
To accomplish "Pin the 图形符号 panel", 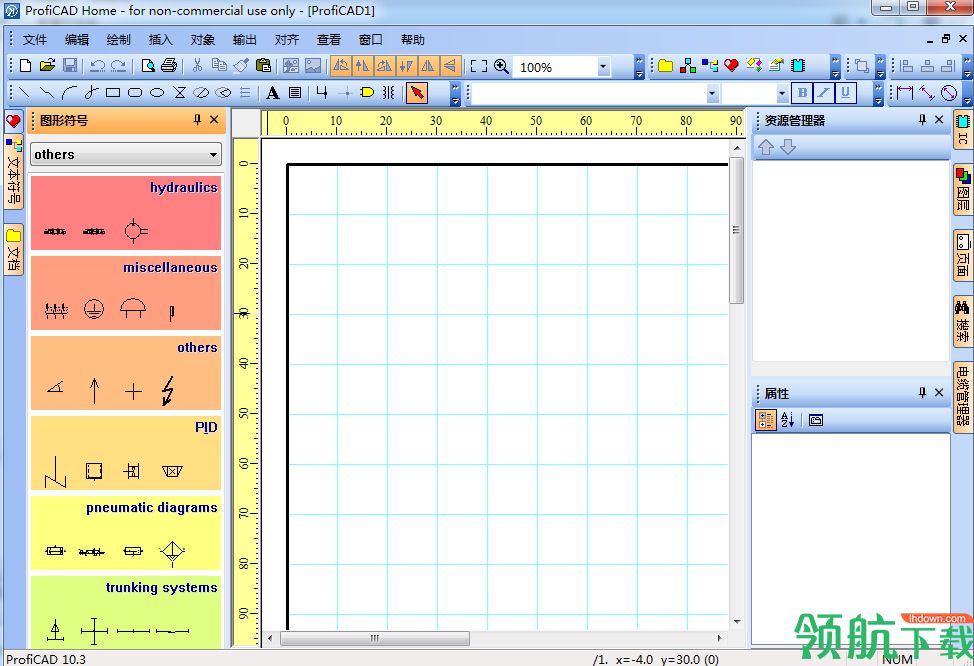I will tap(198, 119).
